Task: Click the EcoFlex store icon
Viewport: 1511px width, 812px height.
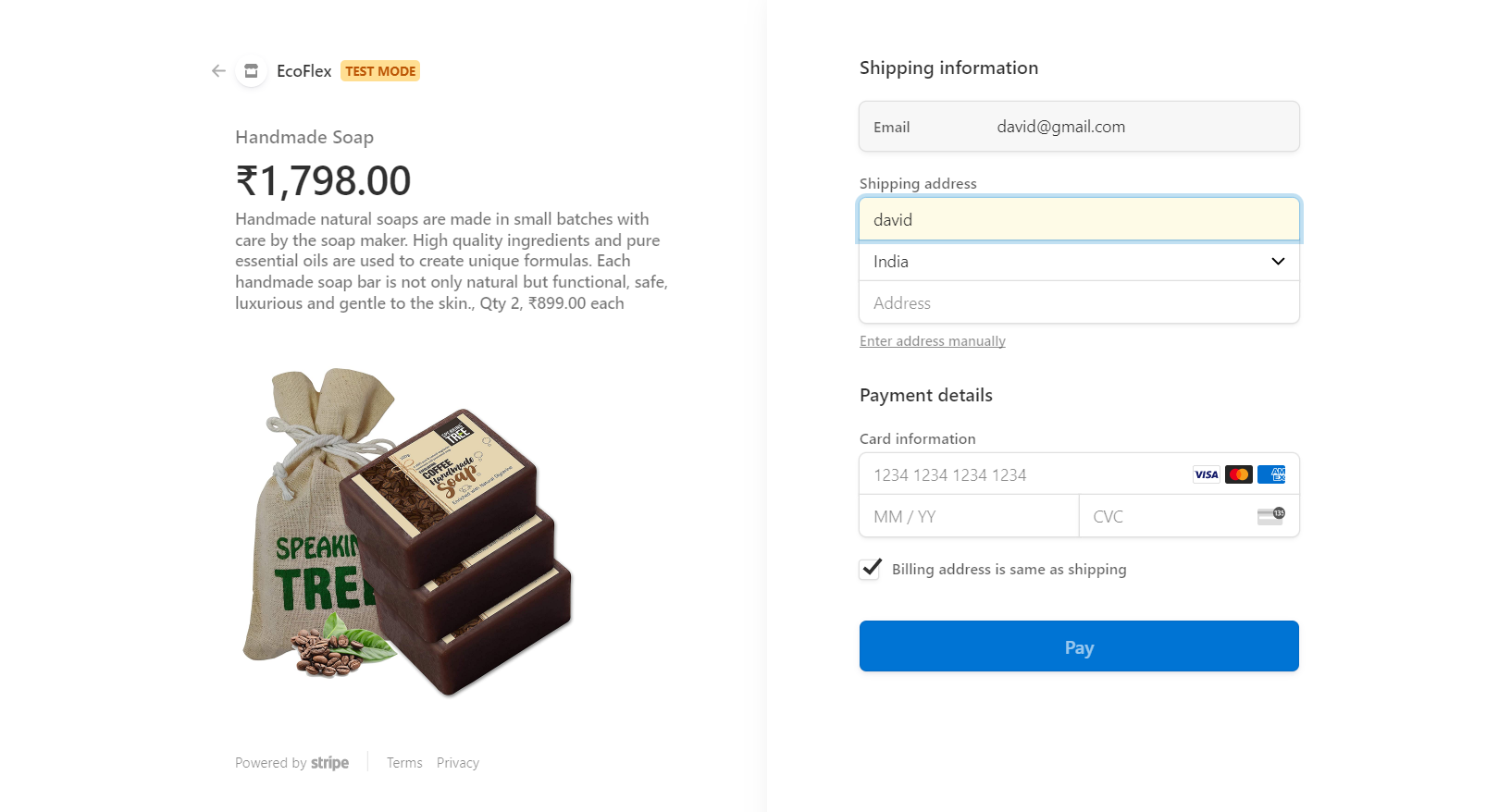Action: 251,71
